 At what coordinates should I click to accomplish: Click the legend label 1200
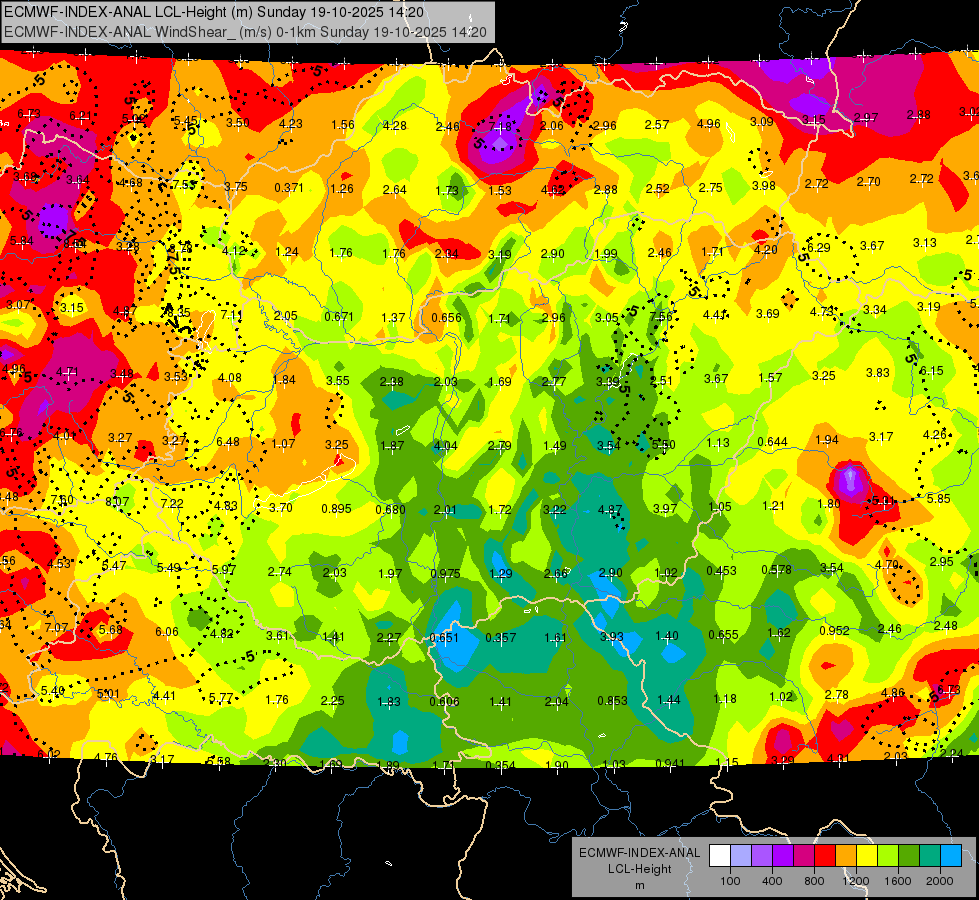coord(855,881)
